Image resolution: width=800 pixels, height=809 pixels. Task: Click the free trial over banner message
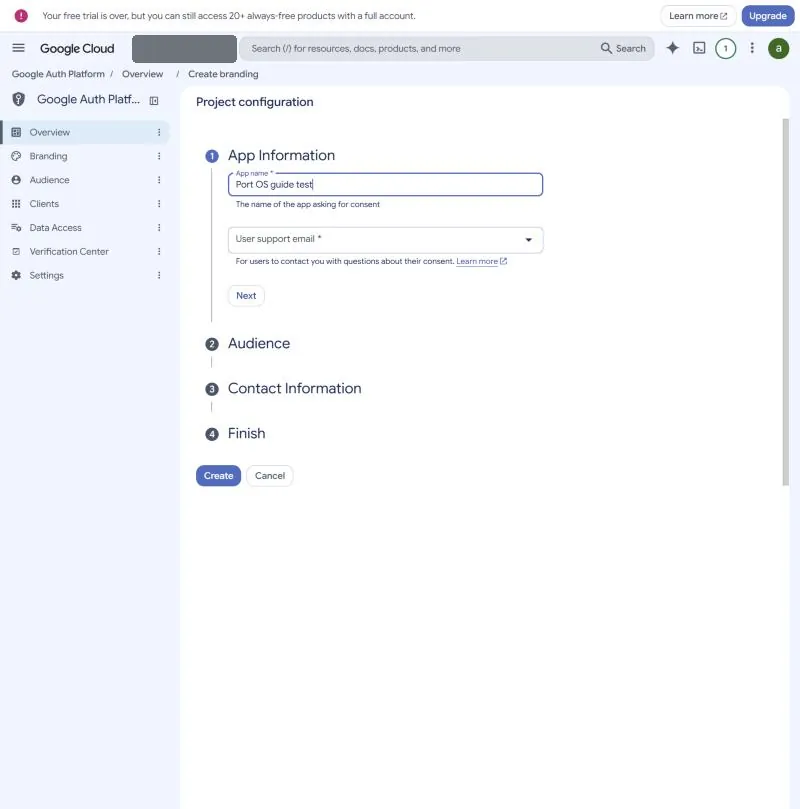(228, 16)
